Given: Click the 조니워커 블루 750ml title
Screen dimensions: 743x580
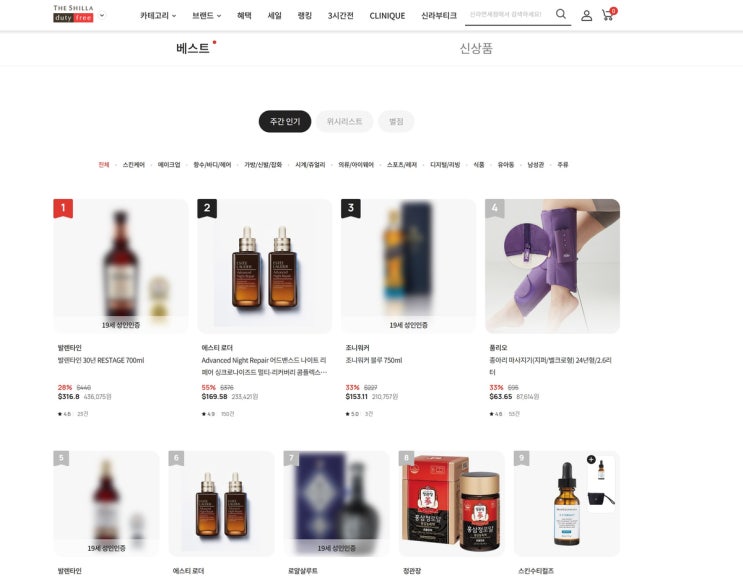Looking at the screenshot, I should (374, 361).
